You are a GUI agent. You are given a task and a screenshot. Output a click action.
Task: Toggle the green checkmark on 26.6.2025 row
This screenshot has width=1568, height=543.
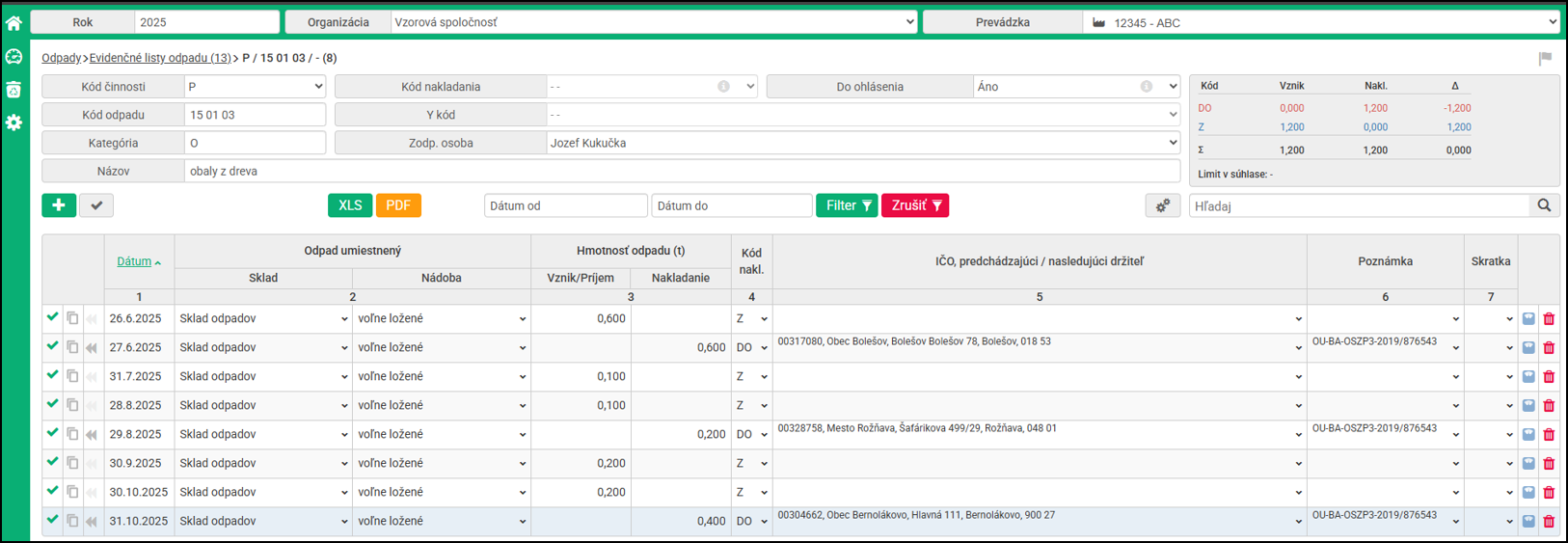(52, 317)
